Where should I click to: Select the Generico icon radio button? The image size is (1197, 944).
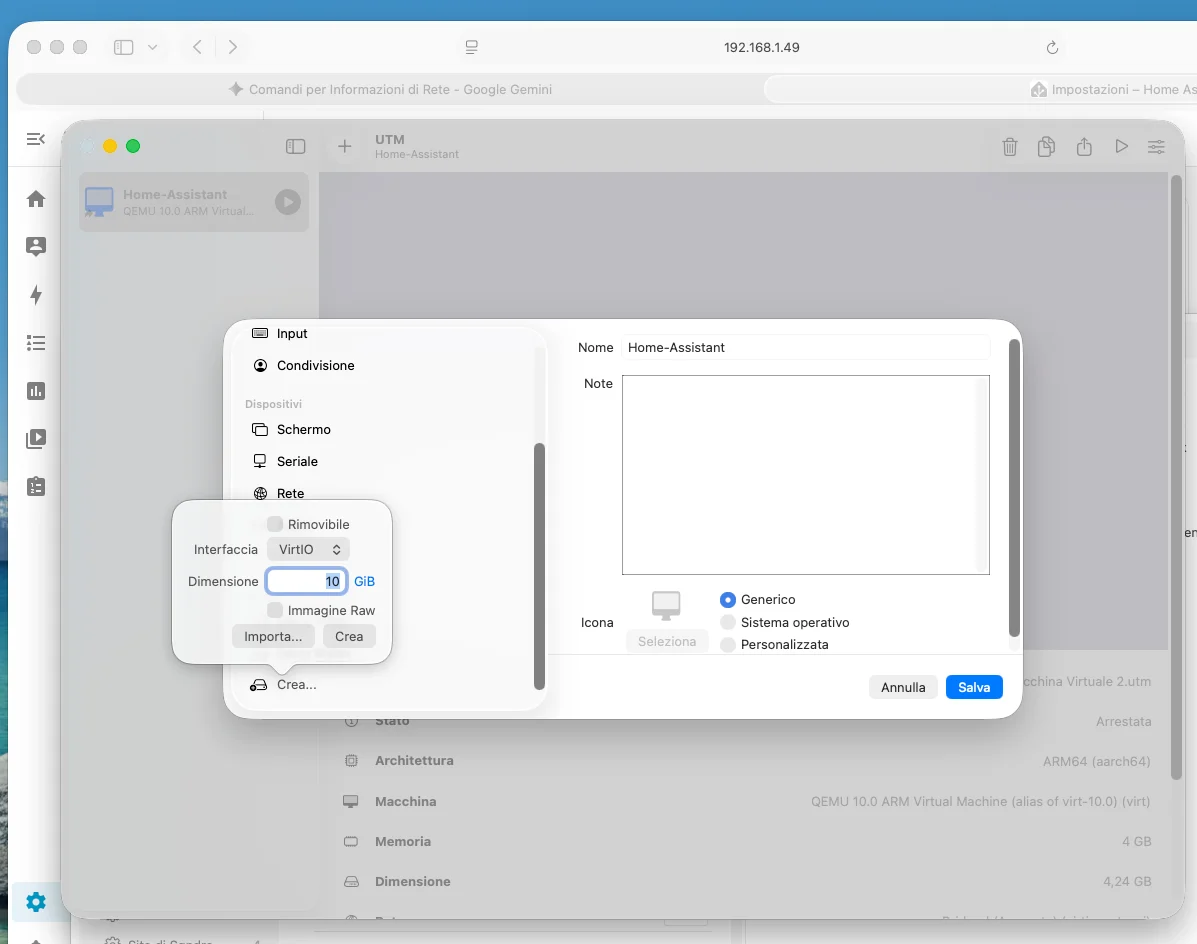coord(728,600)
